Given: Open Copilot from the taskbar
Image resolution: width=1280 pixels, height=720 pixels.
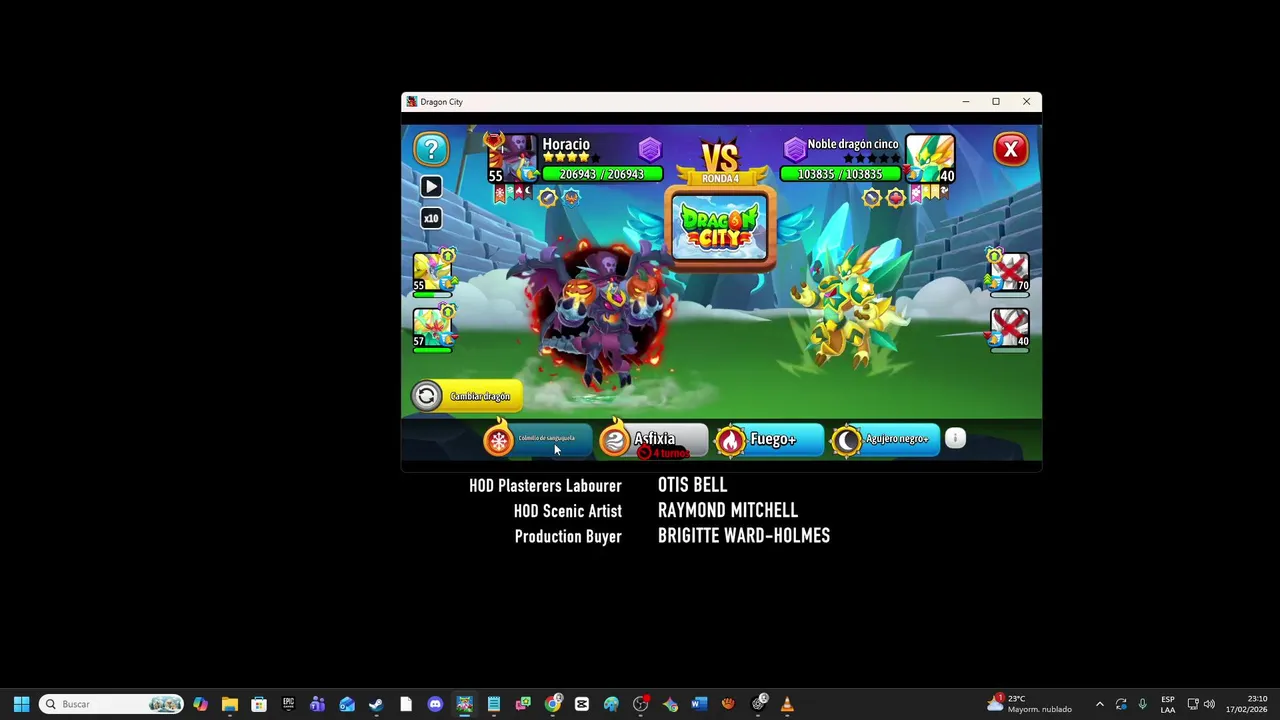Looking at the screenshot, I should click(x=200, y=704).
